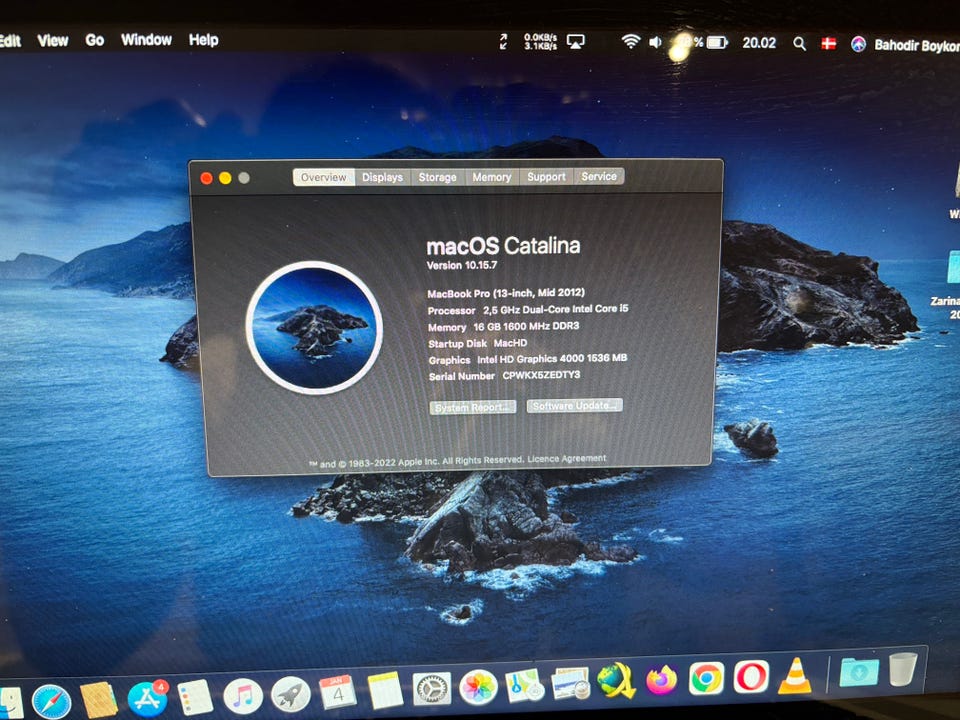
Task: Open the Bahodir user account menu
Action: 917,45
